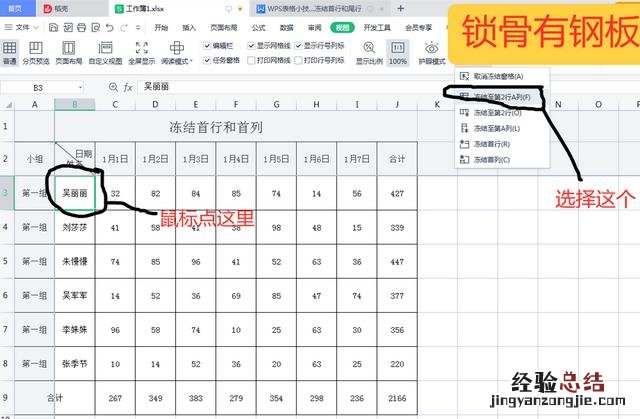Open the 开始 ribbon tab
Screen dimensions: 640x419
(x=161, y=27)
